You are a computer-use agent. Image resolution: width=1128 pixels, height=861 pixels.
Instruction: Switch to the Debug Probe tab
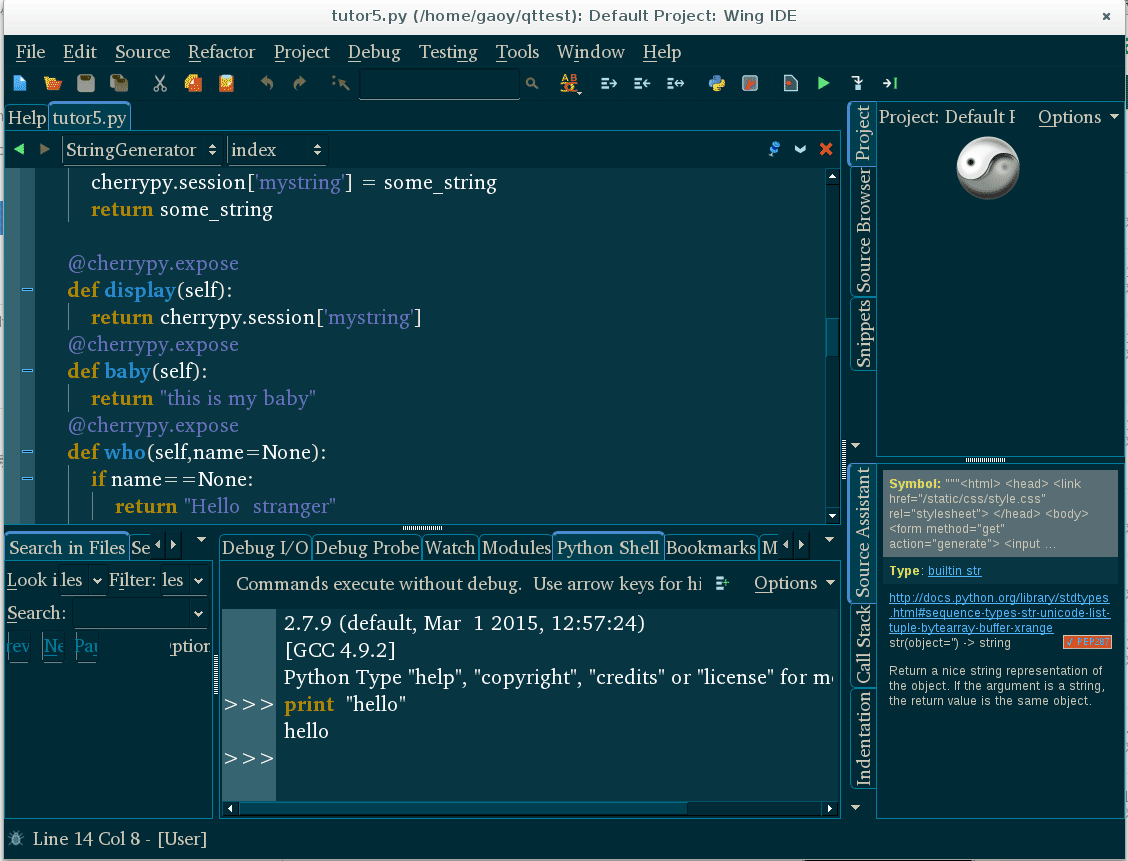pyautogui.click(x=366, y=547)
